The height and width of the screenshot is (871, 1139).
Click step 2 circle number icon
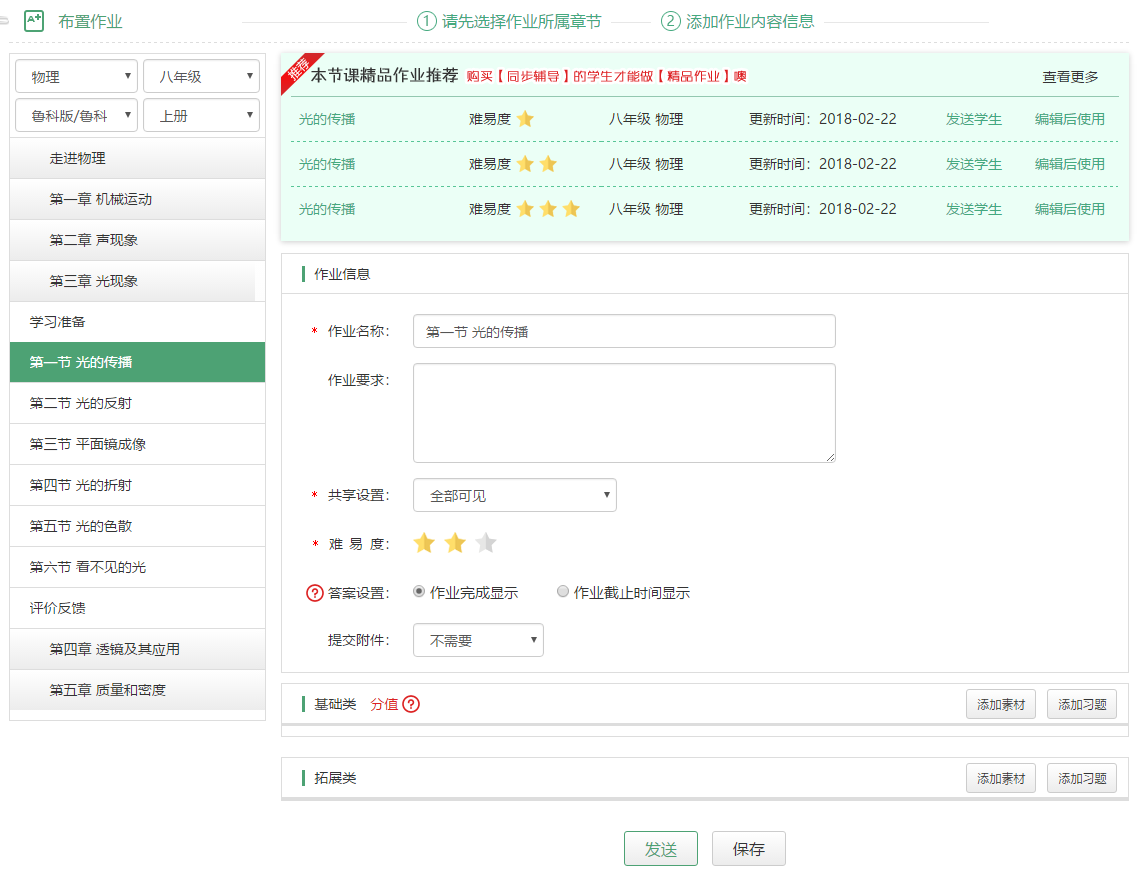(x=670, y=21)
